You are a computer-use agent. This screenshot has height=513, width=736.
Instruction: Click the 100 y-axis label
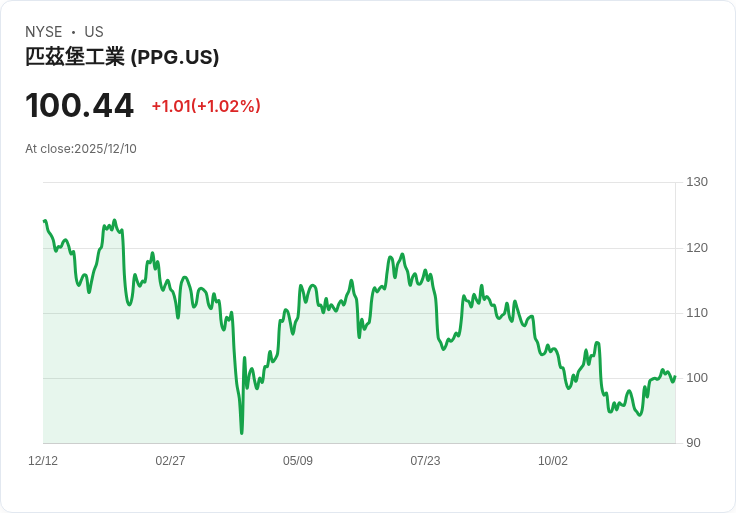[x=697, y=378]
